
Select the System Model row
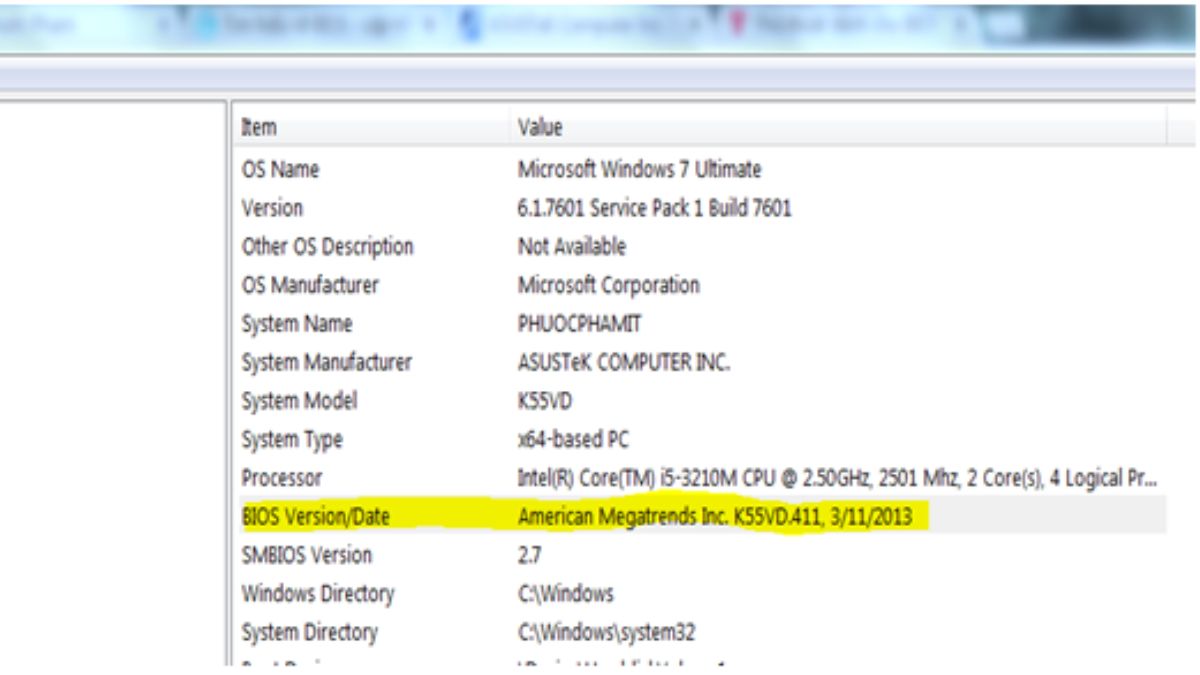click(x=299, y=401)
